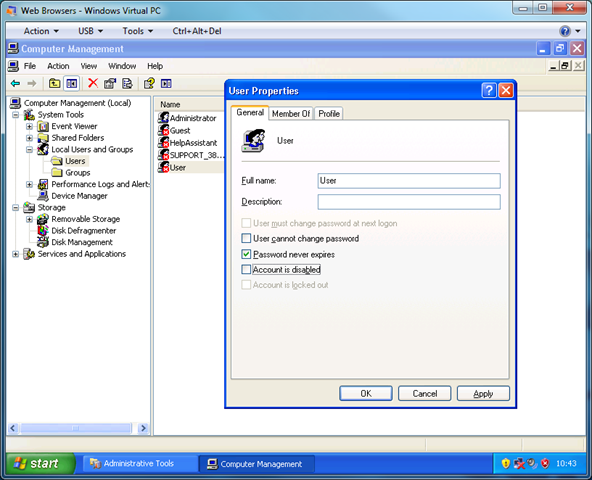Viewport: 592px width, 480px height.
Task: Click the red X Delete toolbar icon
Action: click(x=92, y=83)
